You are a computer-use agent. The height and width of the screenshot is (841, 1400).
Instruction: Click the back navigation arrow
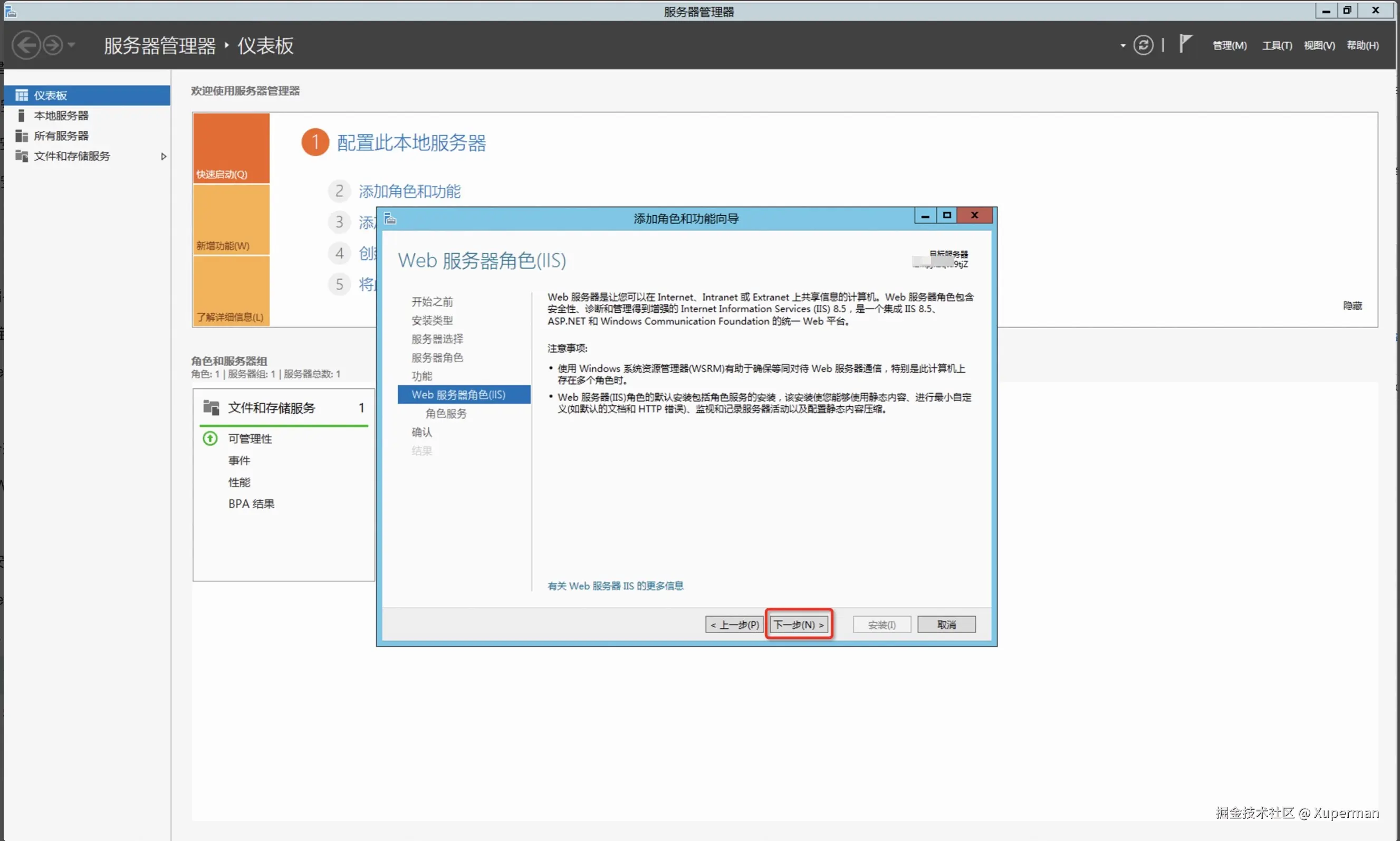(x=26, y=45)
